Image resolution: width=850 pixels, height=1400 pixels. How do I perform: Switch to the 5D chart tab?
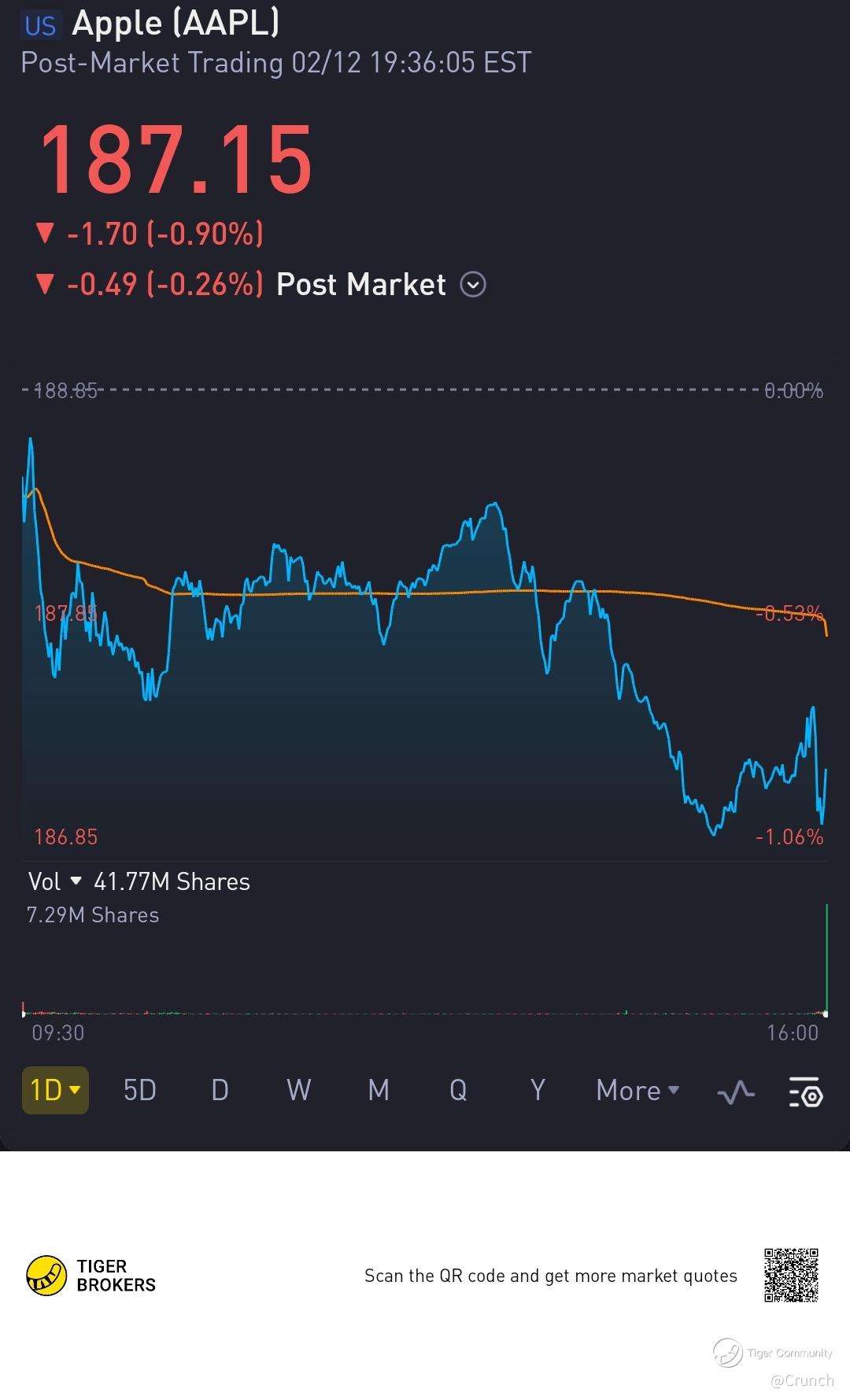pyautogui.click(x=139, y=1091)
